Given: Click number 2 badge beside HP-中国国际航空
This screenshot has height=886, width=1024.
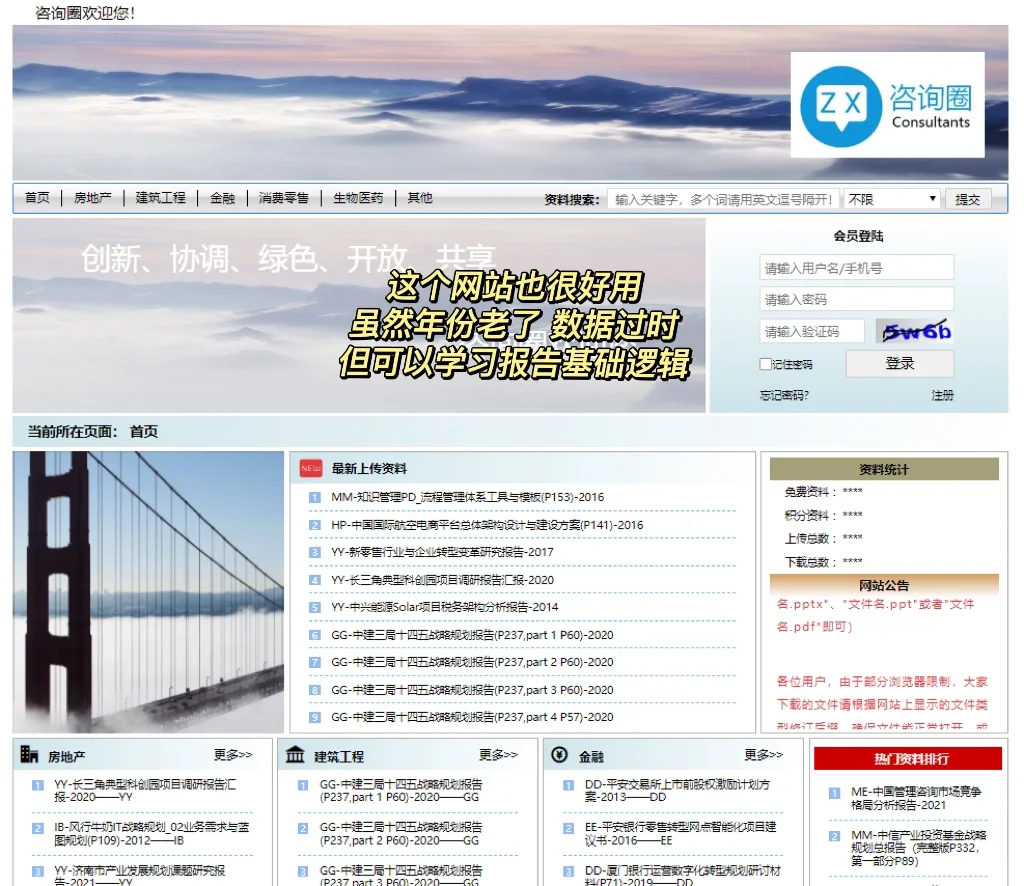Looking at the screenshot, I should click(x=315, y=525).
